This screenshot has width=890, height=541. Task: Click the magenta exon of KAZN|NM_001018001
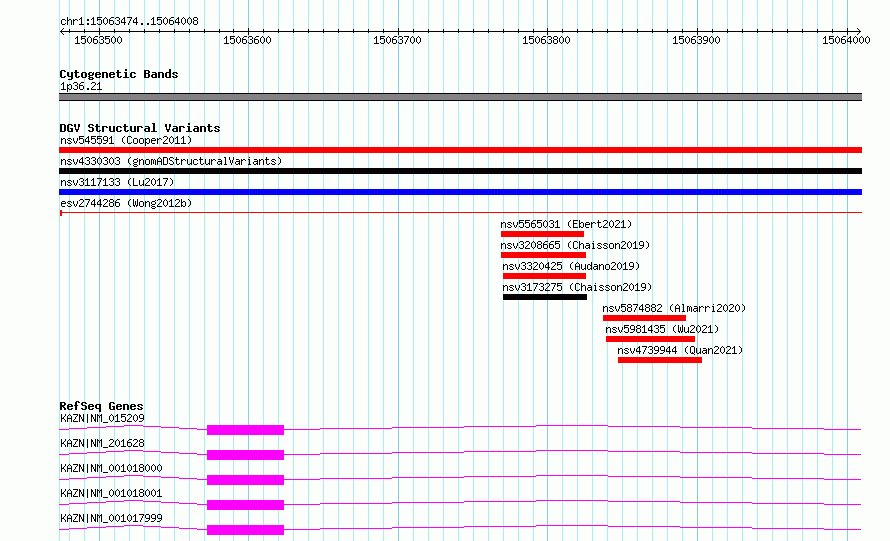pos(245,505)
